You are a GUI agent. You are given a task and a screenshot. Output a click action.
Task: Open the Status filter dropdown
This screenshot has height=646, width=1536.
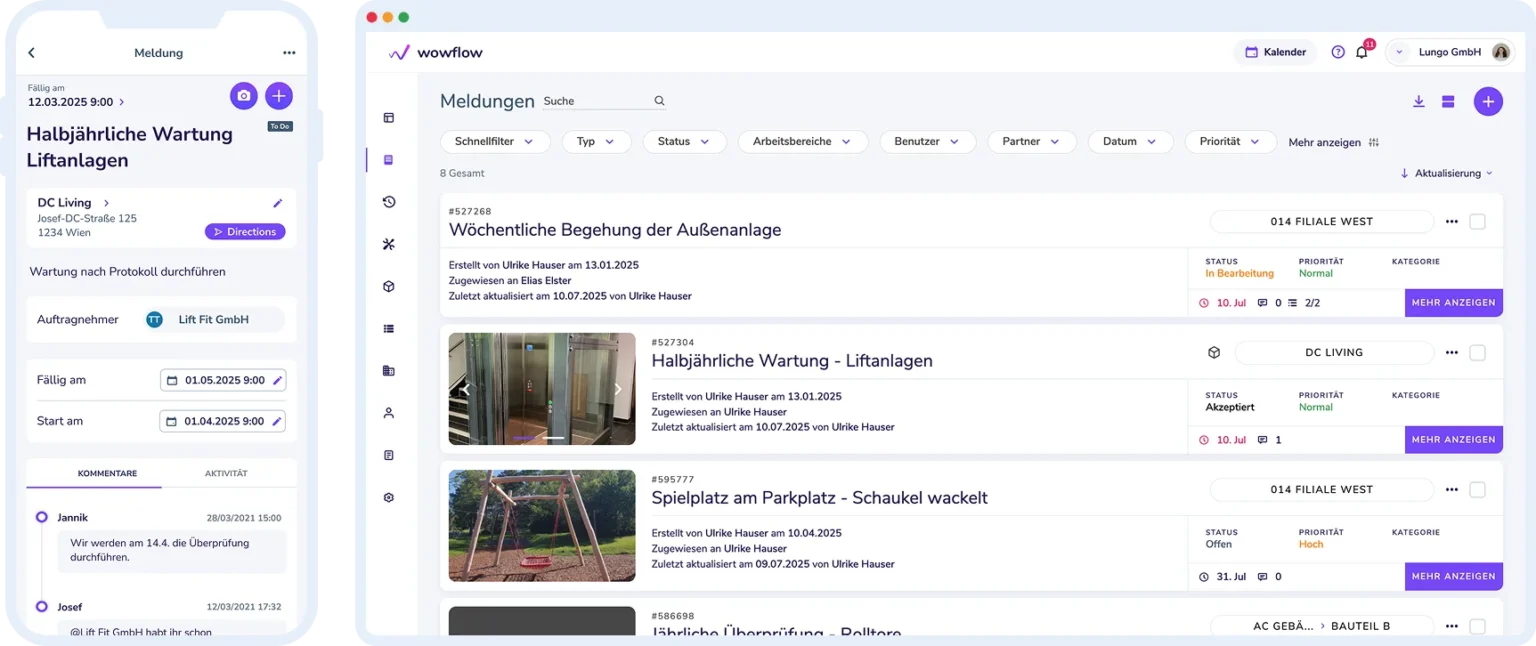click(684, 142)
